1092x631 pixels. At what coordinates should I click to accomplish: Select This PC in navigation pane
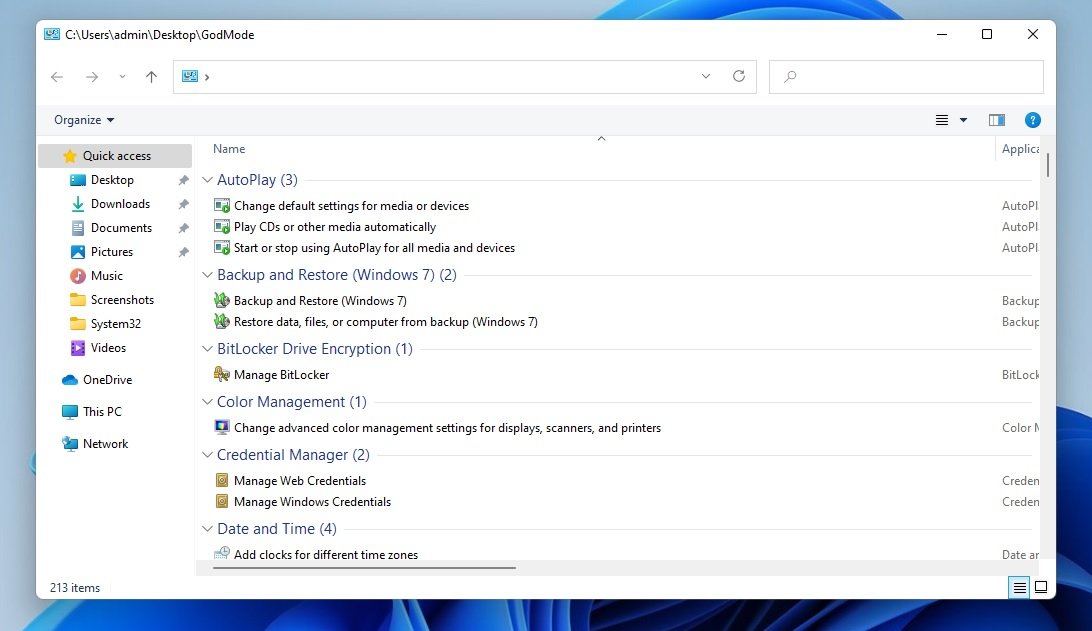point(102,412)
